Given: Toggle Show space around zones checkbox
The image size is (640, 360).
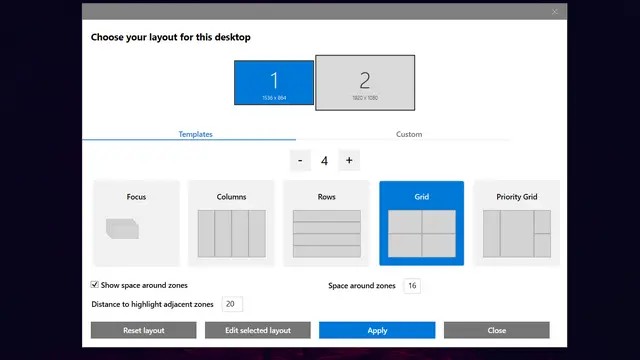Looking at the screenshot, I should (94, 284).
